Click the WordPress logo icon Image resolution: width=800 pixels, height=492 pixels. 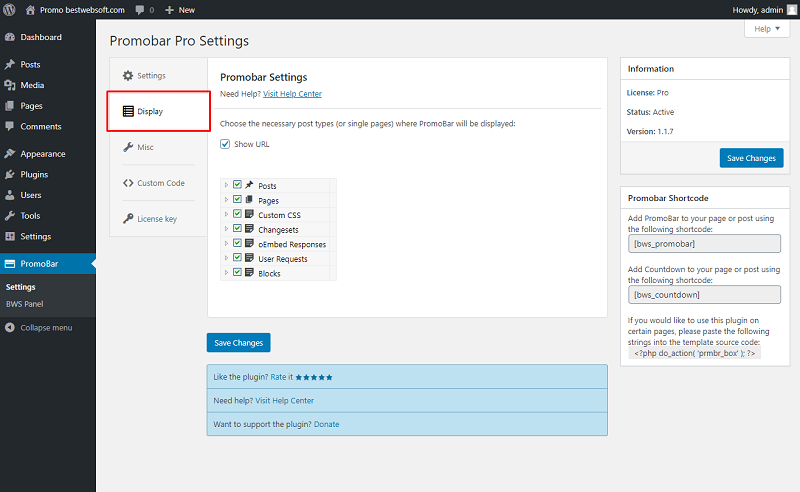[x=9, y=10]
